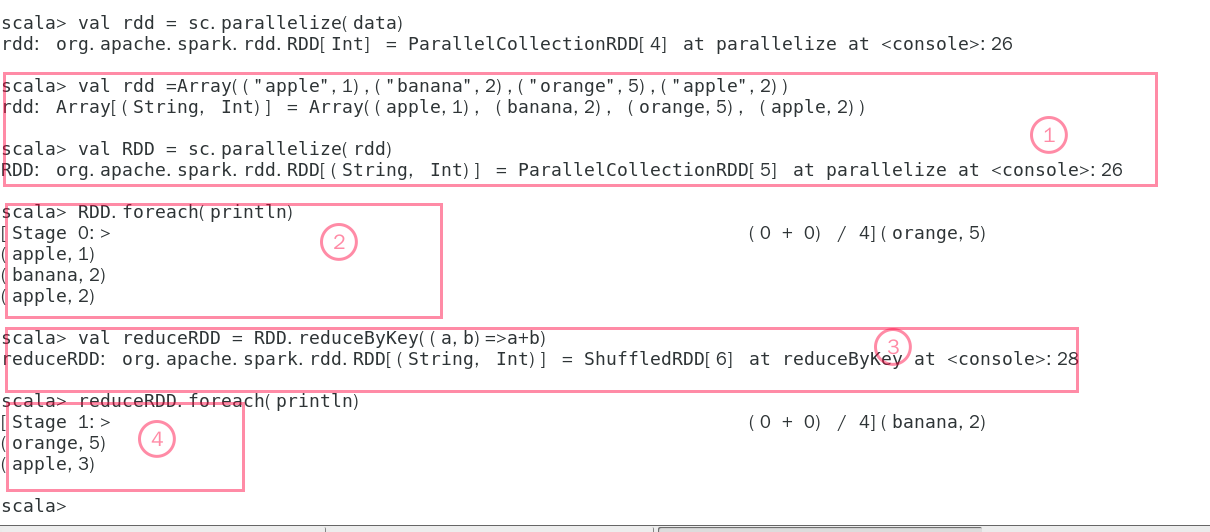Viewport: 1210px width, 532px height.
Task: Click the empty scala> prompt at bottom
Action: 34,506
